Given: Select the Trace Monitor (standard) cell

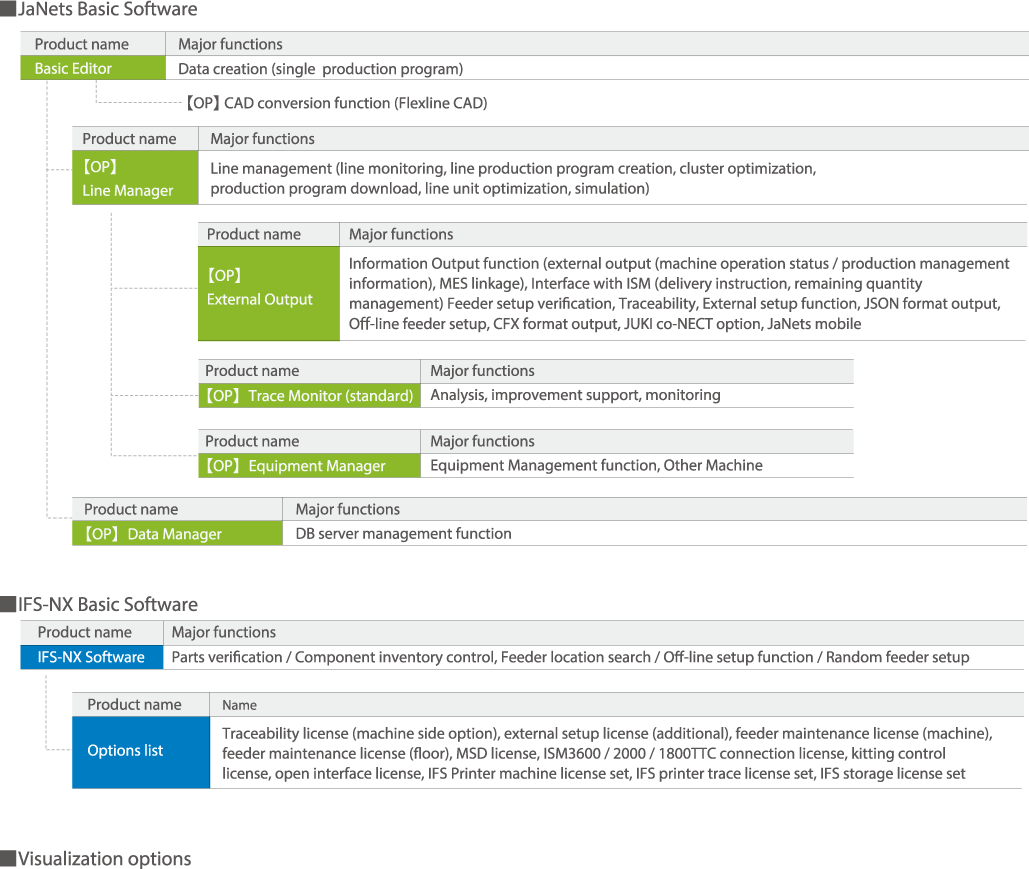Looking at the screenshot, I should (309, 396).
